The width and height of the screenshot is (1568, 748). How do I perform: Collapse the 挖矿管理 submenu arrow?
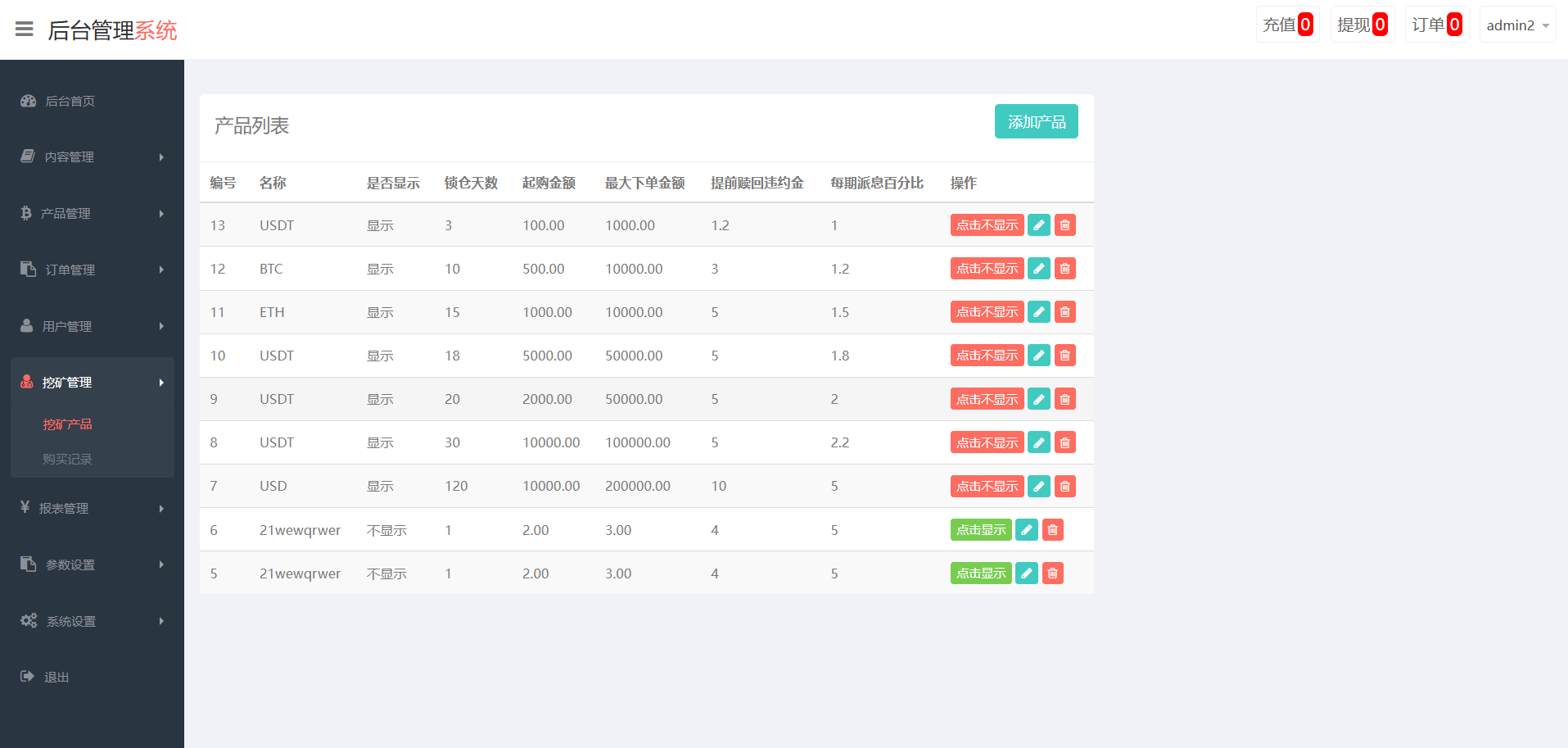point(161,382)
